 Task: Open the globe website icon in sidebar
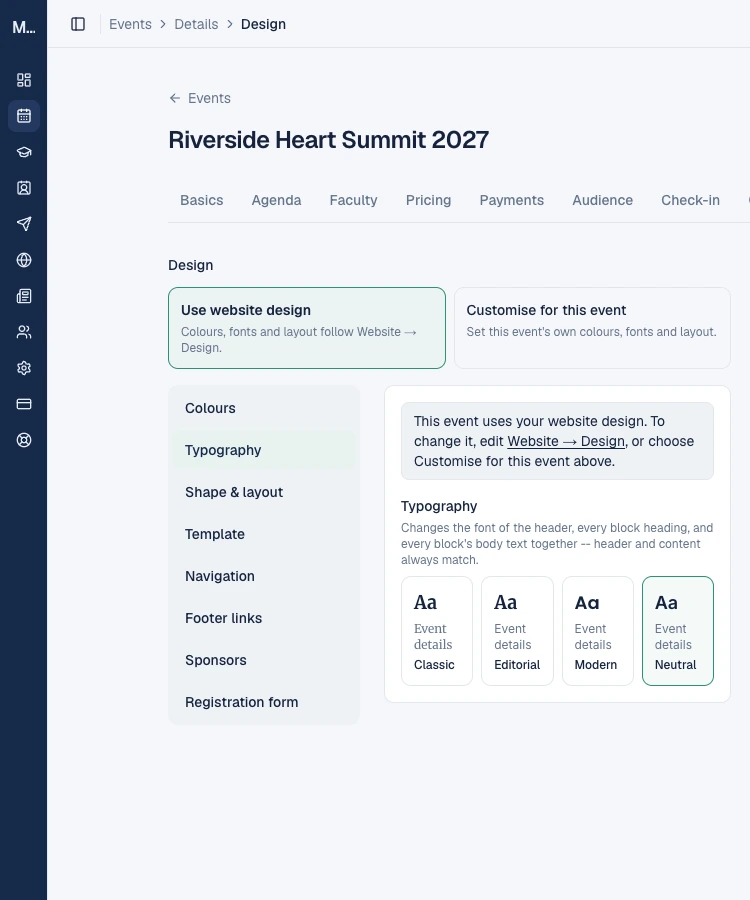(24, 260)
